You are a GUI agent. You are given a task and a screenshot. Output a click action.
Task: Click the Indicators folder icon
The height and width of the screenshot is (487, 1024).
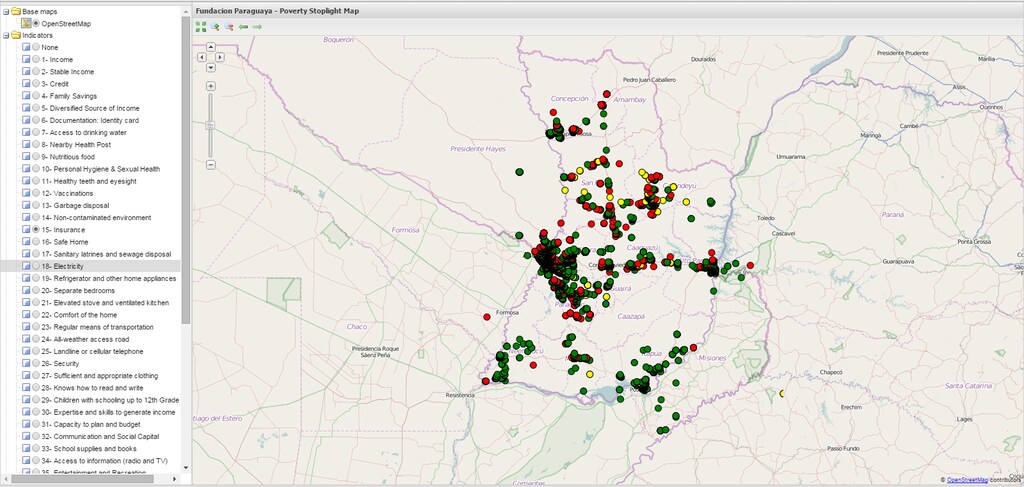[x=16, y=35]
